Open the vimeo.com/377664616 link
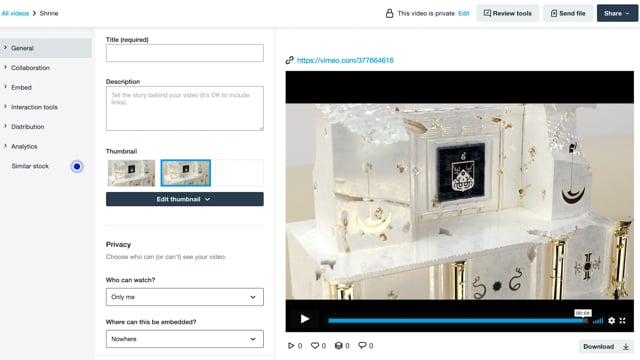The height and width of the screenshot is (360, 640). coord(345,60)
